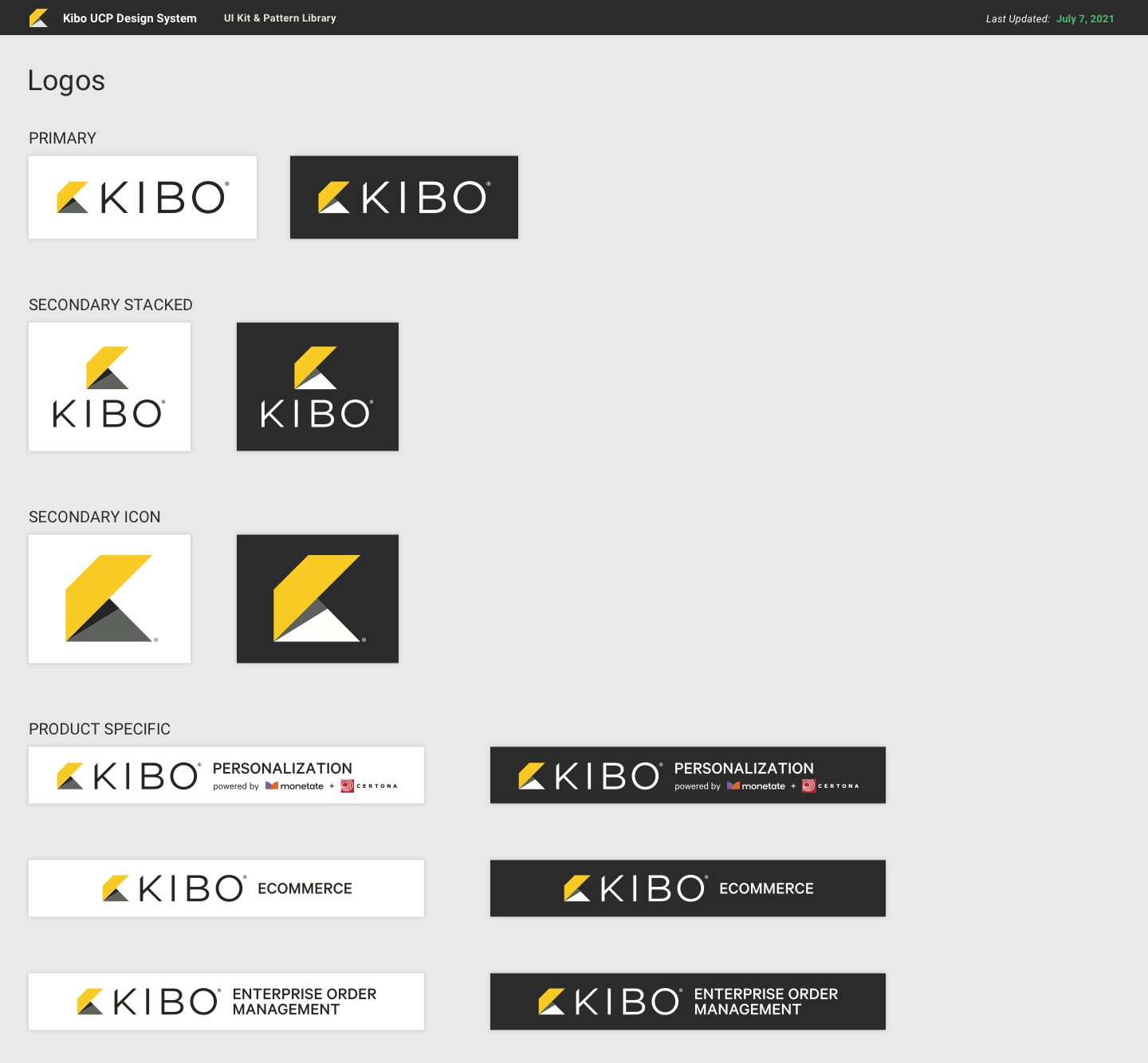This screenshot has width=1148, height=1063.
Task: Select the dark Kibo Personalization logo
Action: (688, 775)
